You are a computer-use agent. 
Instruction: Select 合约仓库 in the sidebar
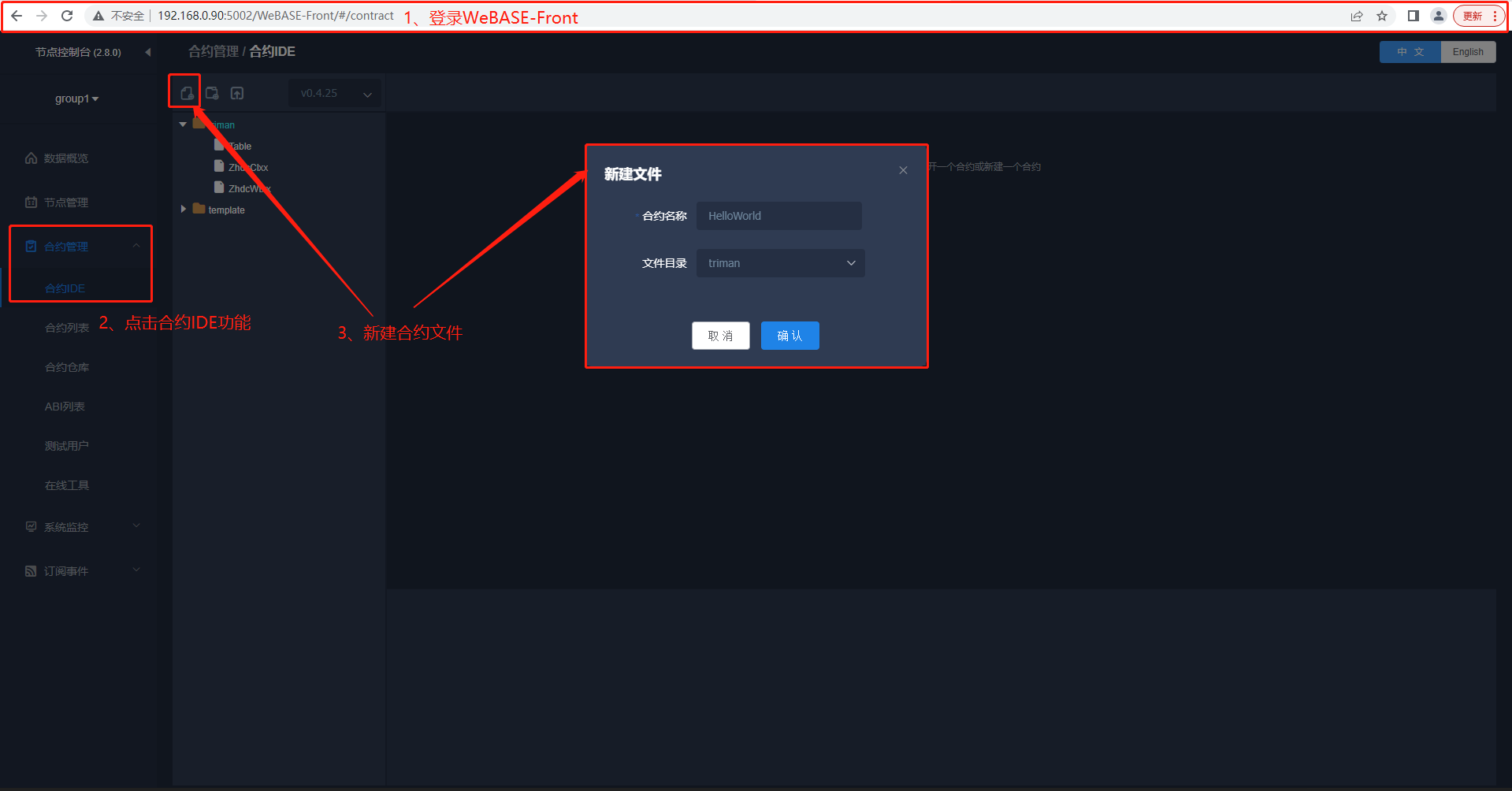pyautogui.click(x=67, y=367)
